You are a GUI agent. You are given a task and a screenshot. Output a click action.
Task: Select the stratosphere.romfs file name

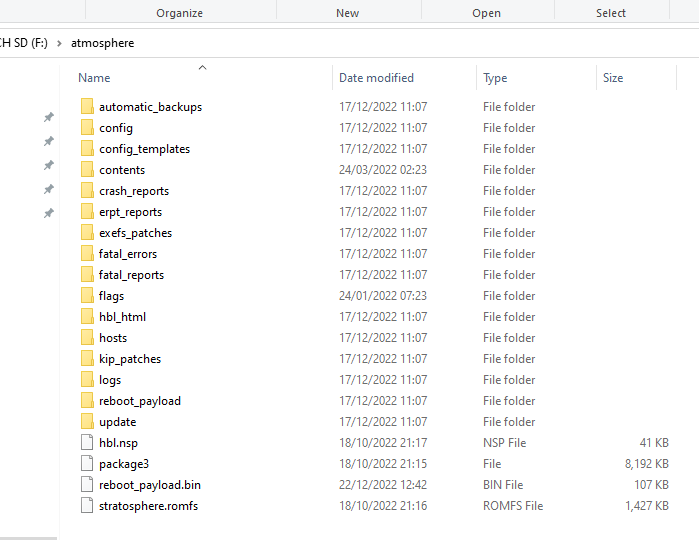pos(148,506)
